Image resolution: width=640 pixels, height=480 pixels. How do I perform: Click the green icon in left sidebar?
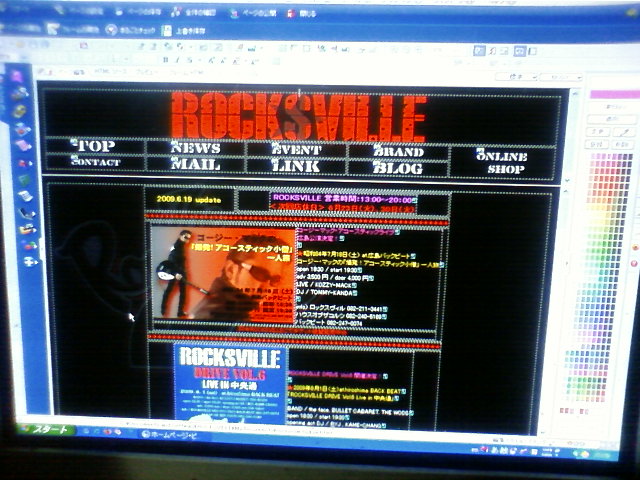pyautogui.click(x=24, y=180)
